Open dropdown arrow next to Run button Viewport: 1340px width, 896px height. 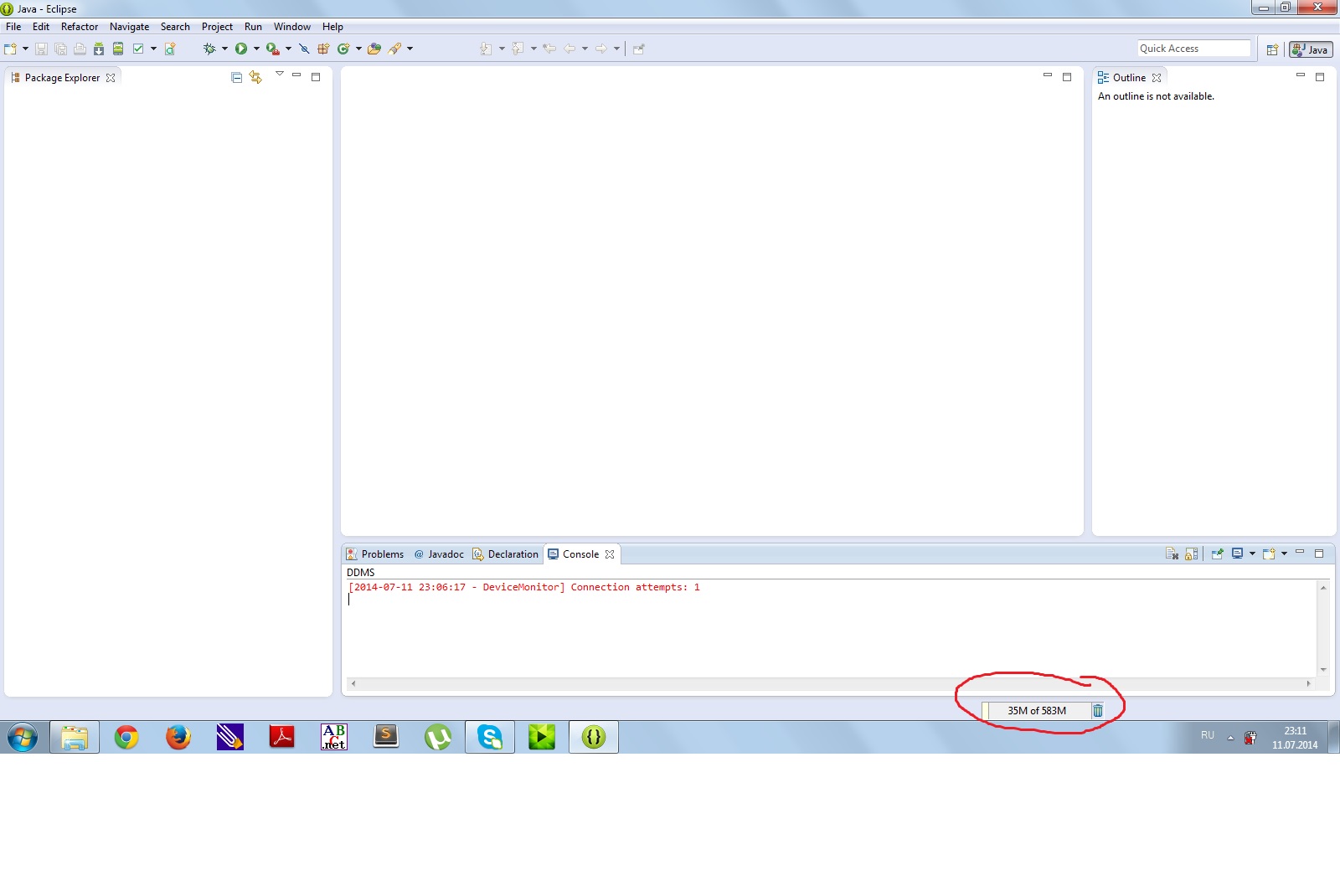point(256,49)
